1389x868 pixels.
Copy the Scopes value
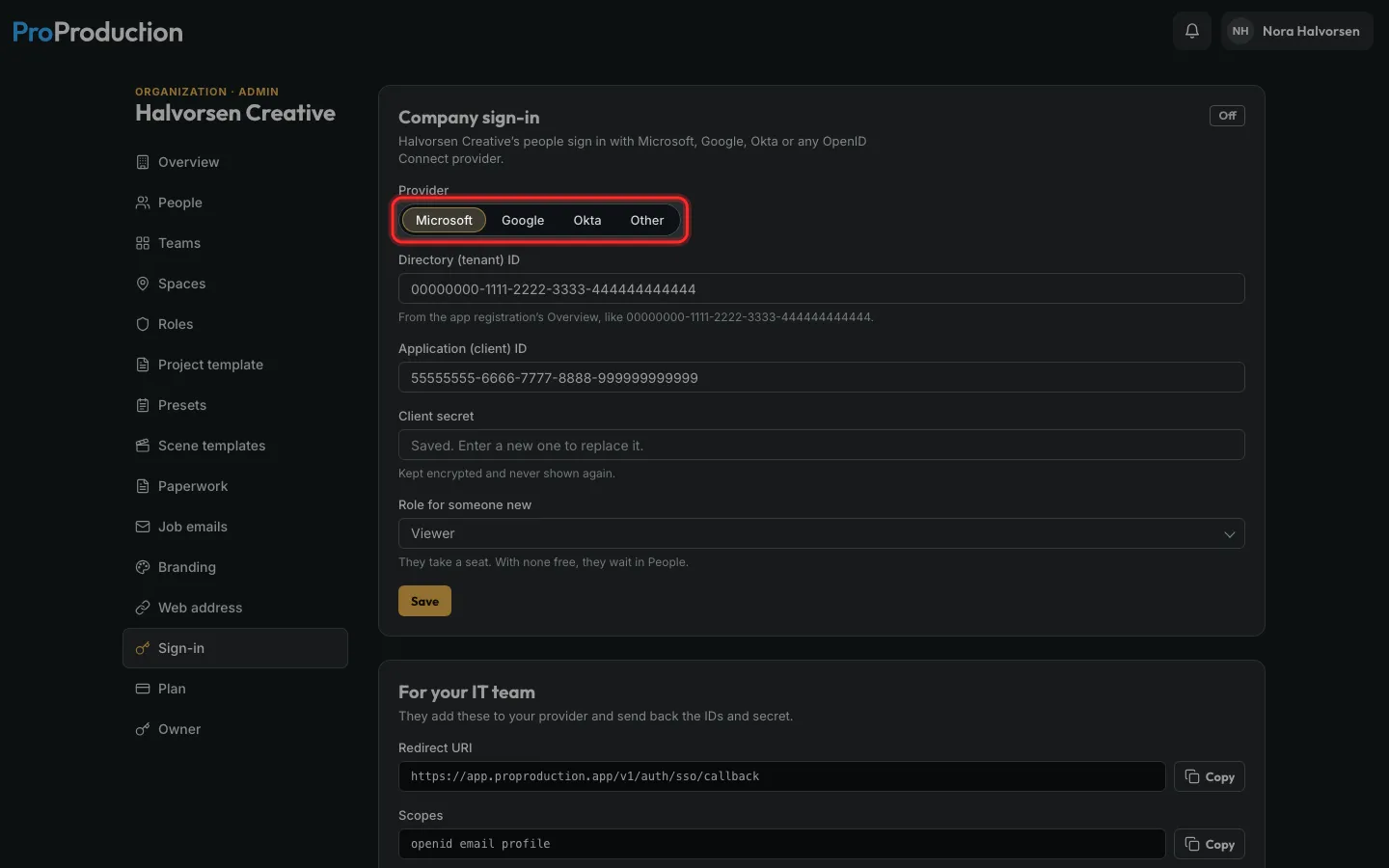1210,844
